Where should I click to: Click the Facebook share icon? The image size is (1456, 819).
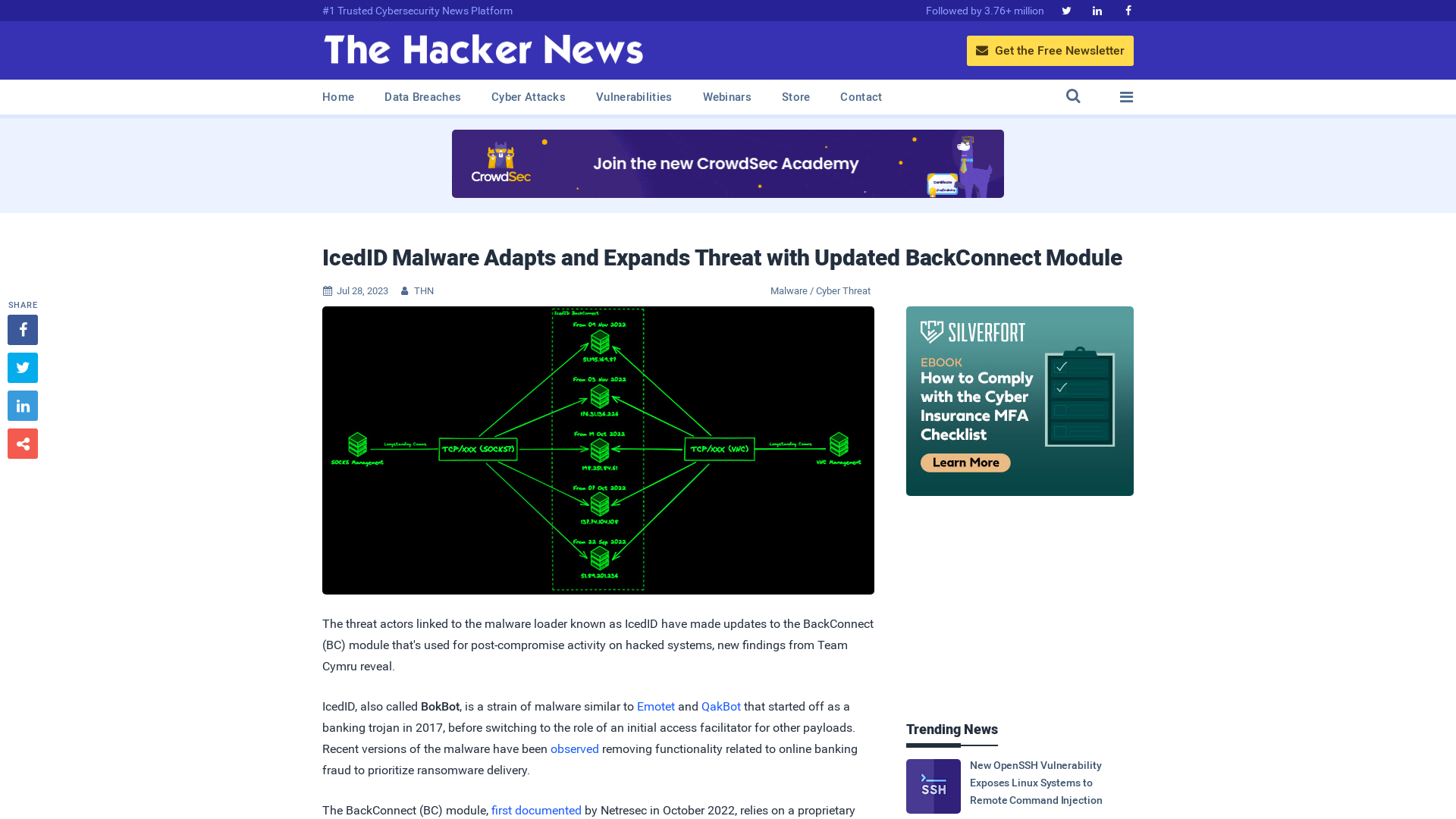23,329
